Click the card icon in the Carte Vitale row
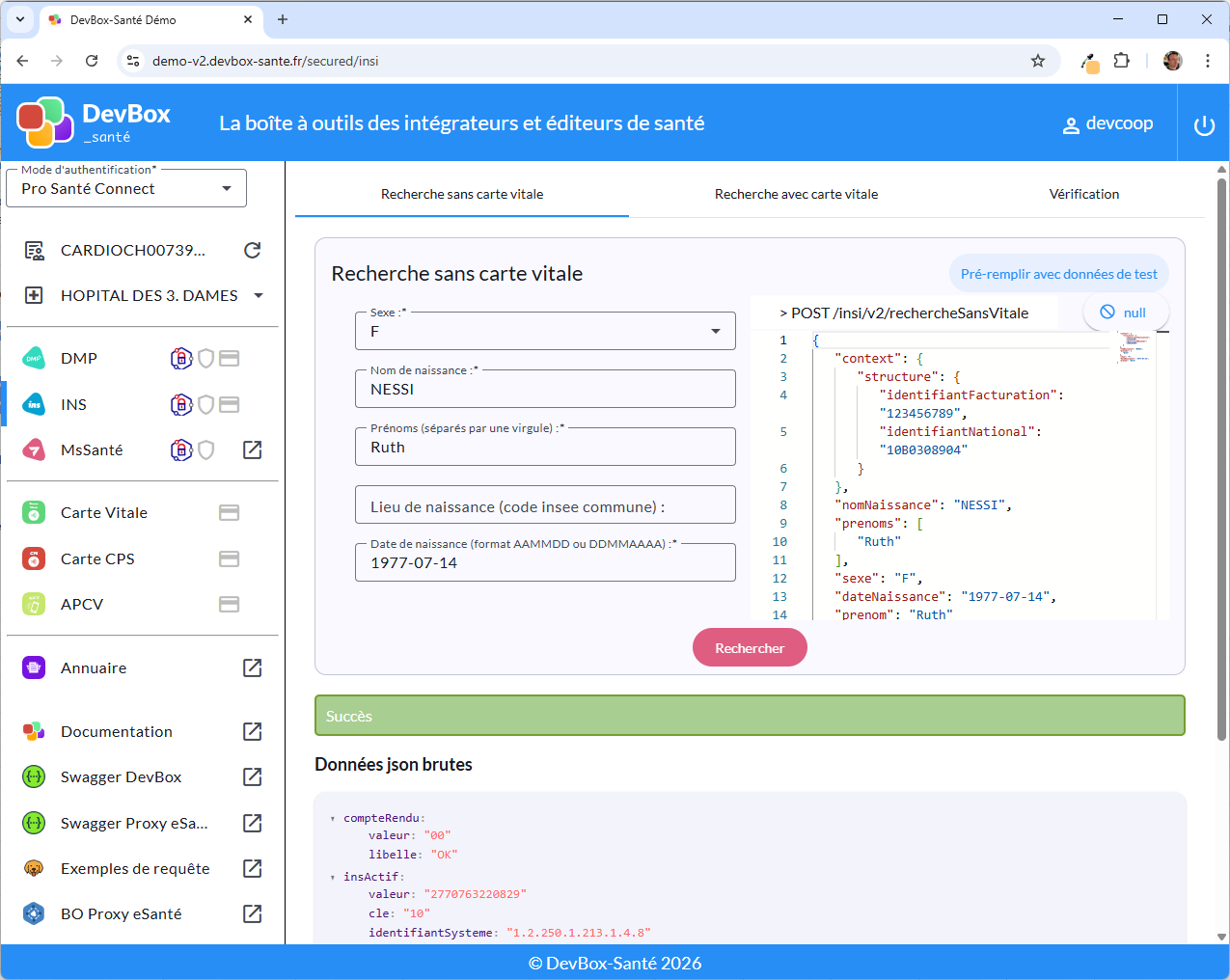The height and width of the screenshot is (980, 1230). pos(229,512)
